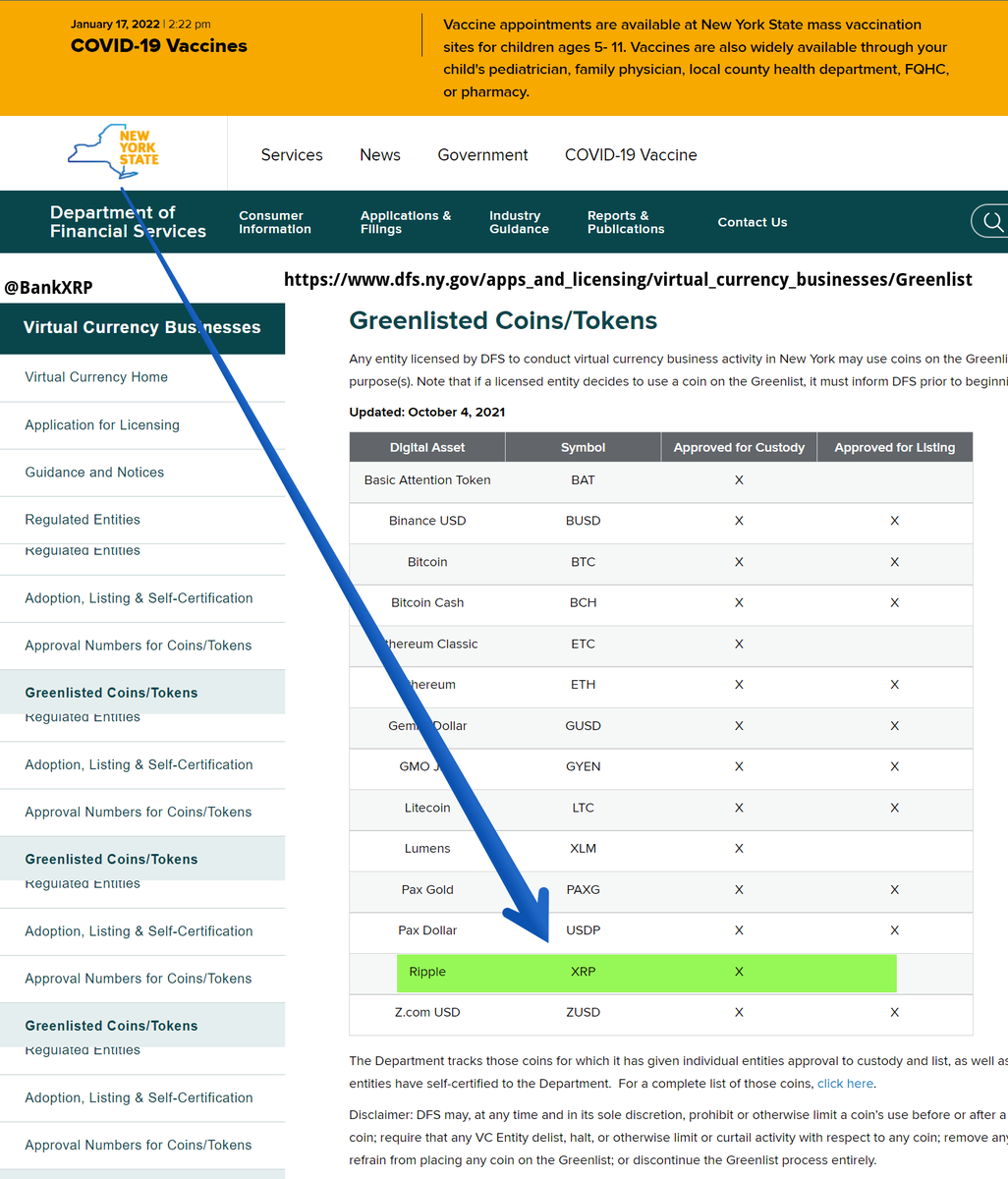Open the Reports & Publications menu
Viewport: 1008px width, 1179px height.
[x=625, y=222]
